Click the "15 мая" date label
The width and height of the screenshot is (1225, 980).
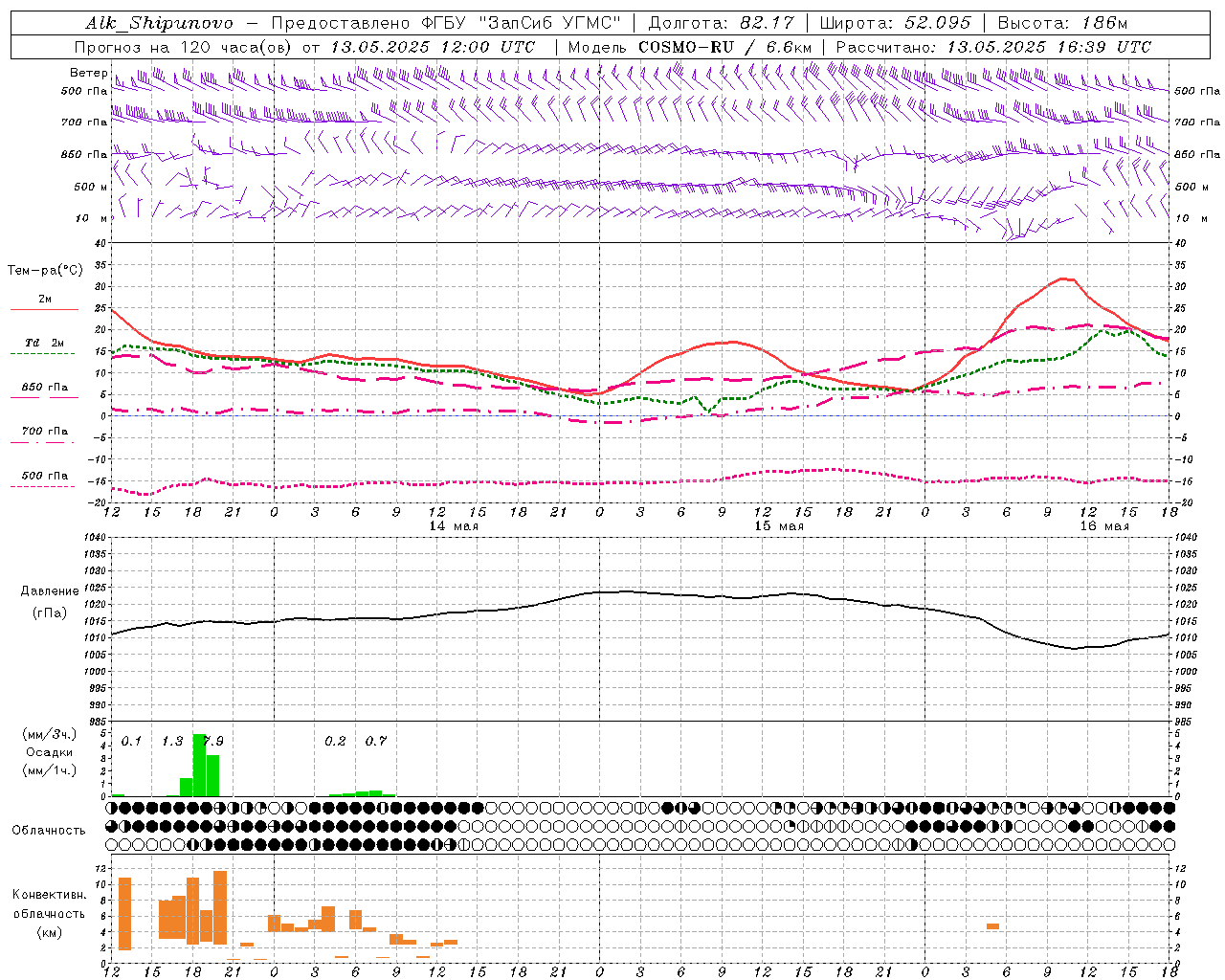[779, 526]
